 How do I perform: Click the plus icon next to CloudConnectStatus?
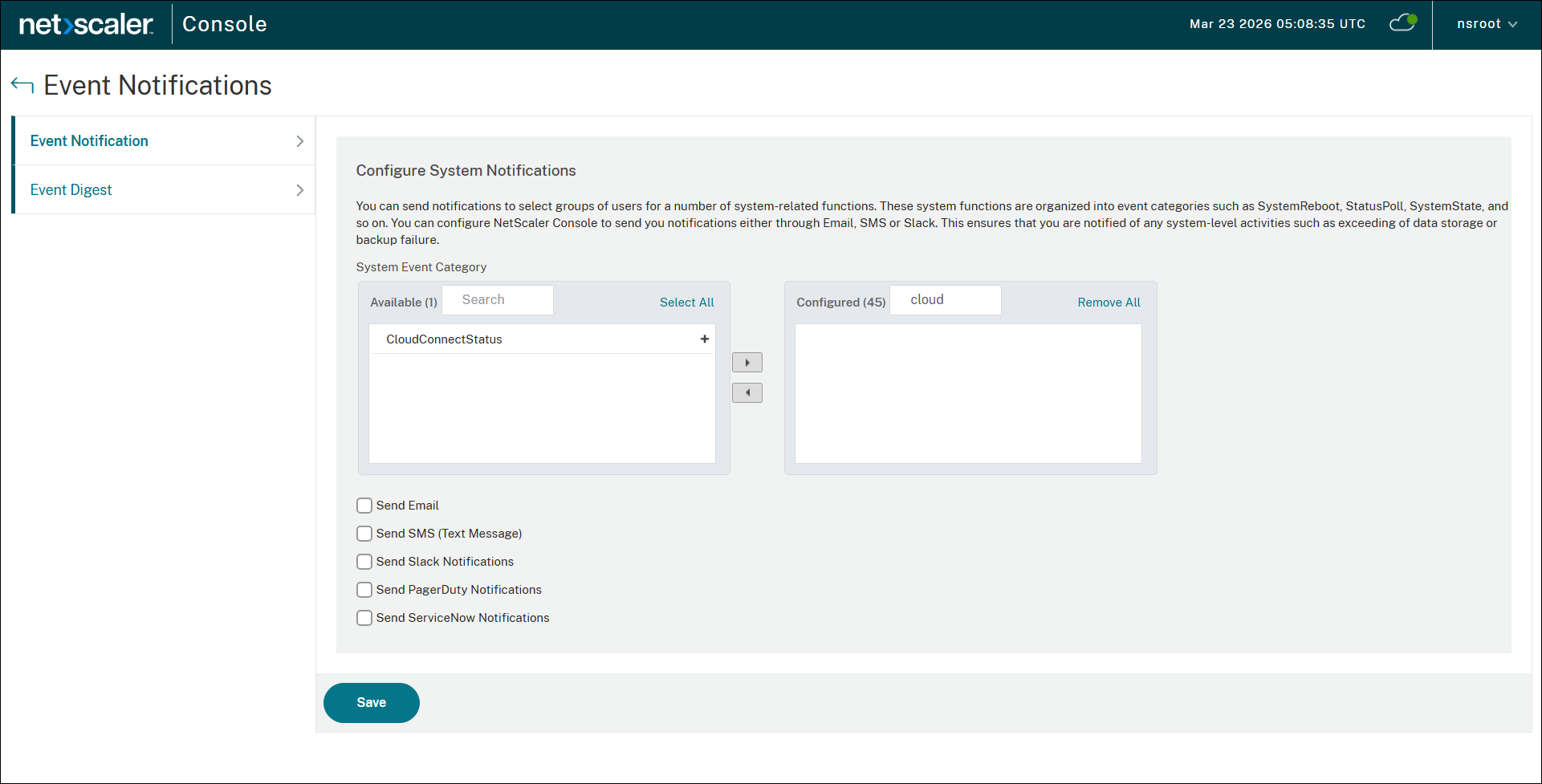click(x=704, y=339)
